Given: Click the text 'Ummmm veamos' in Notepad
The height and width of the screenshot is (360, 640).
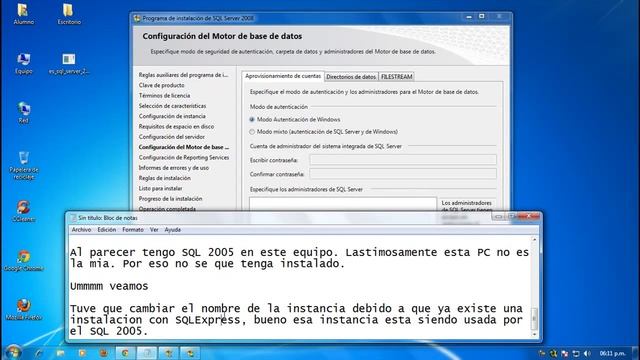Looking at the screenshot, I should (109, 286).
